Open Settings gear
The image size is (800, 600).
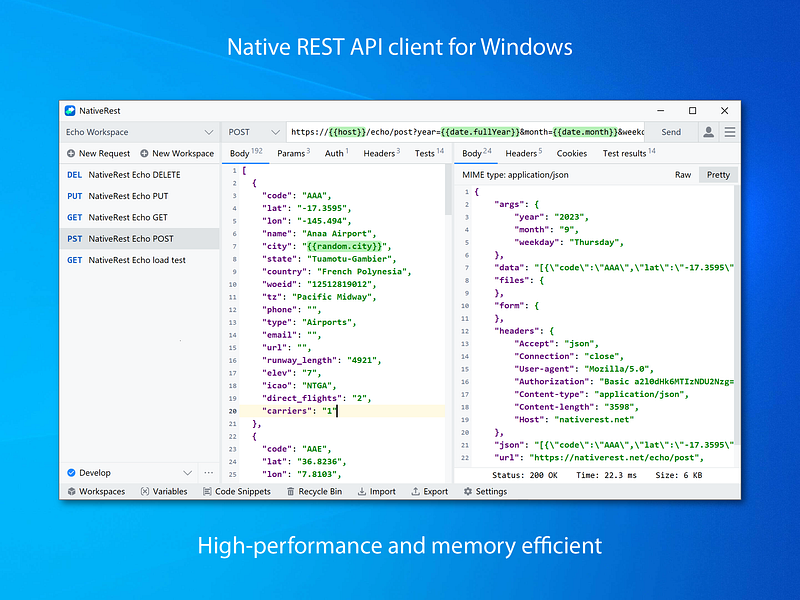tap(468, 491)
